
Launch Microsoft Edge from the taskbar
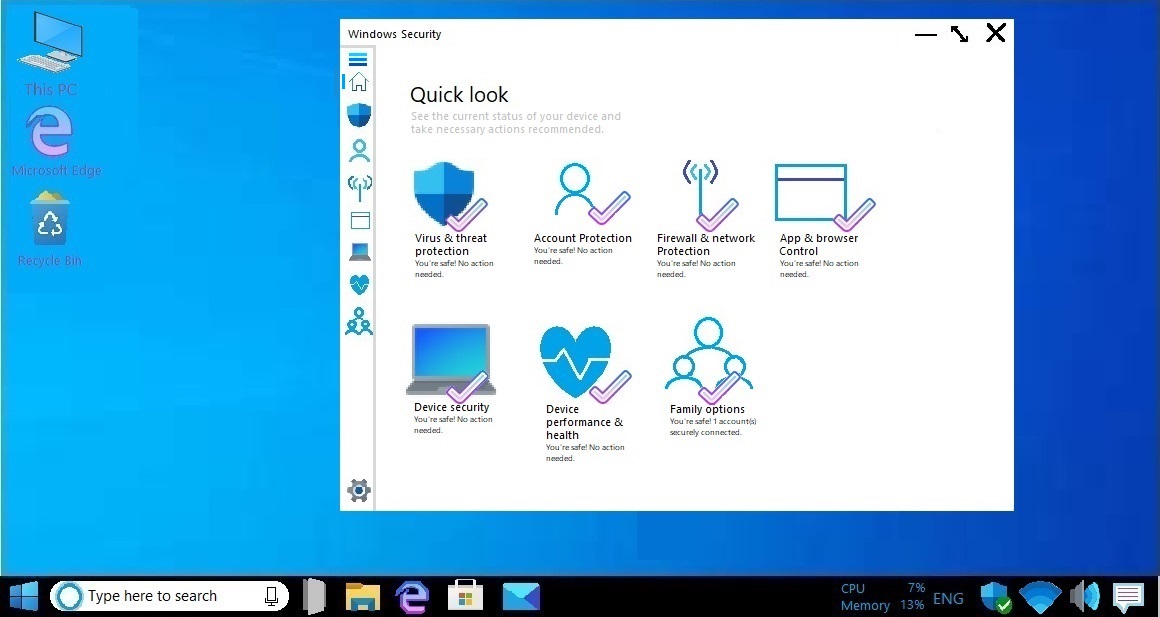(x=412, y=596)
